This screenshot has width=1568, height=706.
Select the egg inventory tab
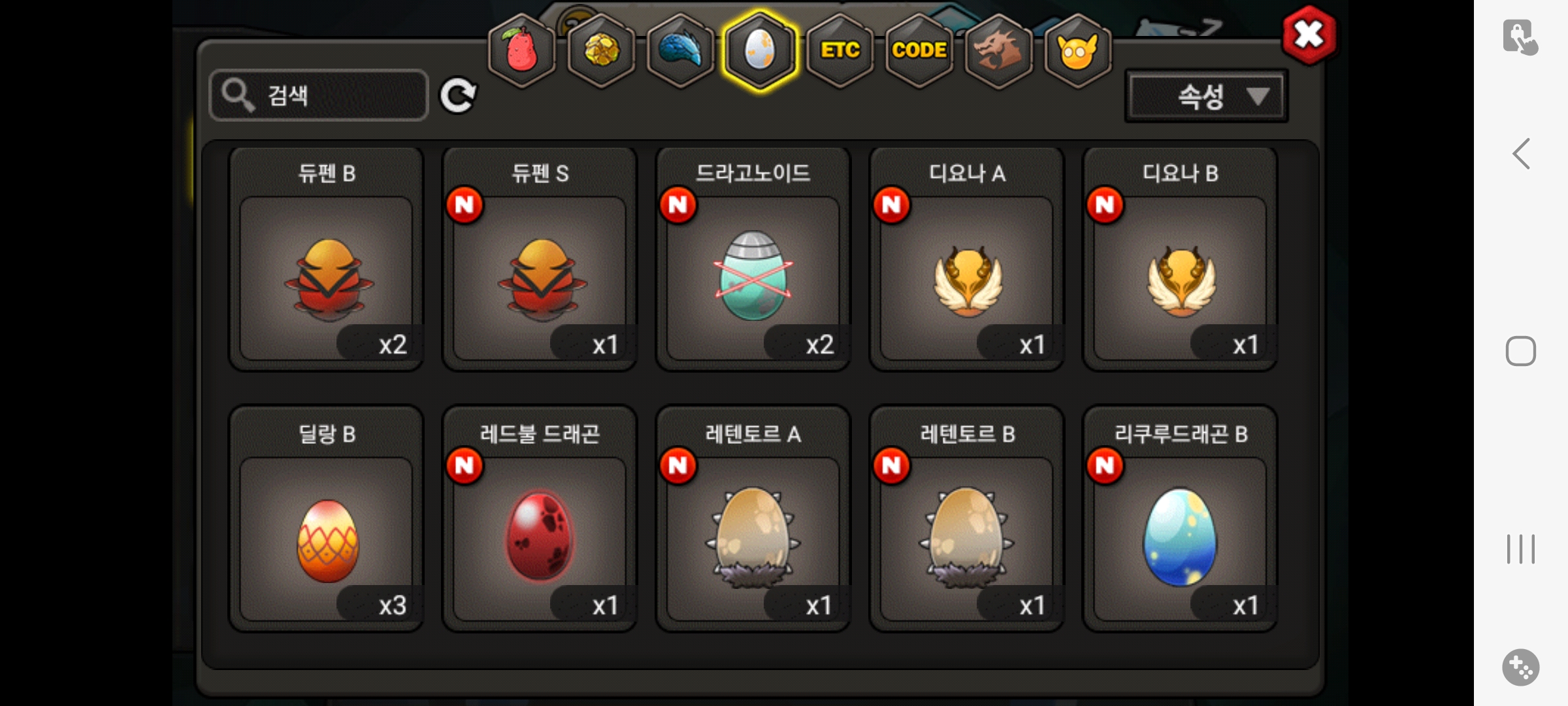(760, 50)
